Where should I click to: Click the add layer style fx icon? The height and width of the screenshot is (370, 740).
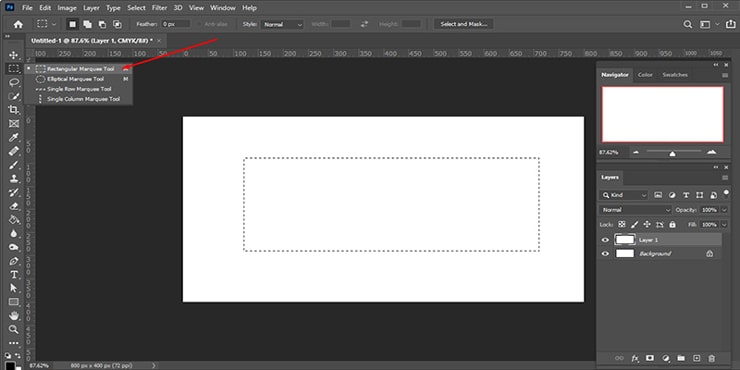coord(635,359)
